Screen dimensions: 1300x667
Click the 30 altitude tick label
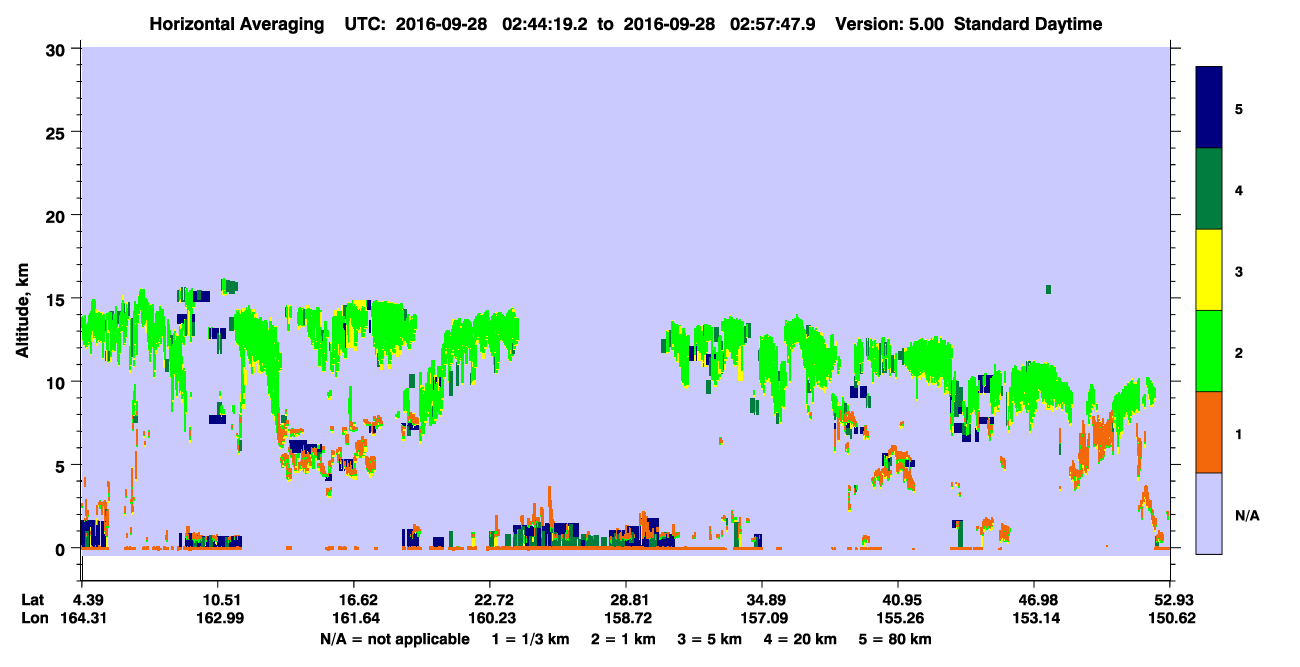pos(58,49)
